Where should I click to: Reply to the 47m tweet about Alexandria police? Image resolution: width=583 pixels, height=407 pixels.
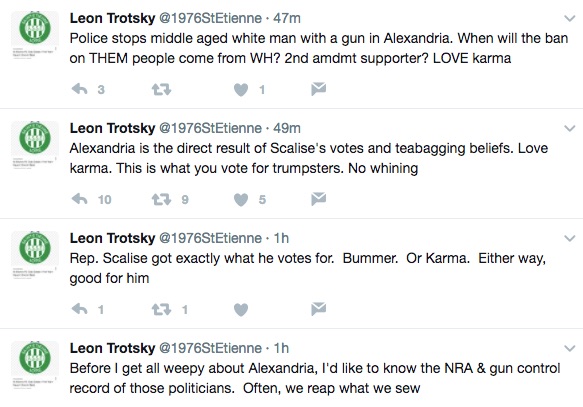(x=80, y=89)
